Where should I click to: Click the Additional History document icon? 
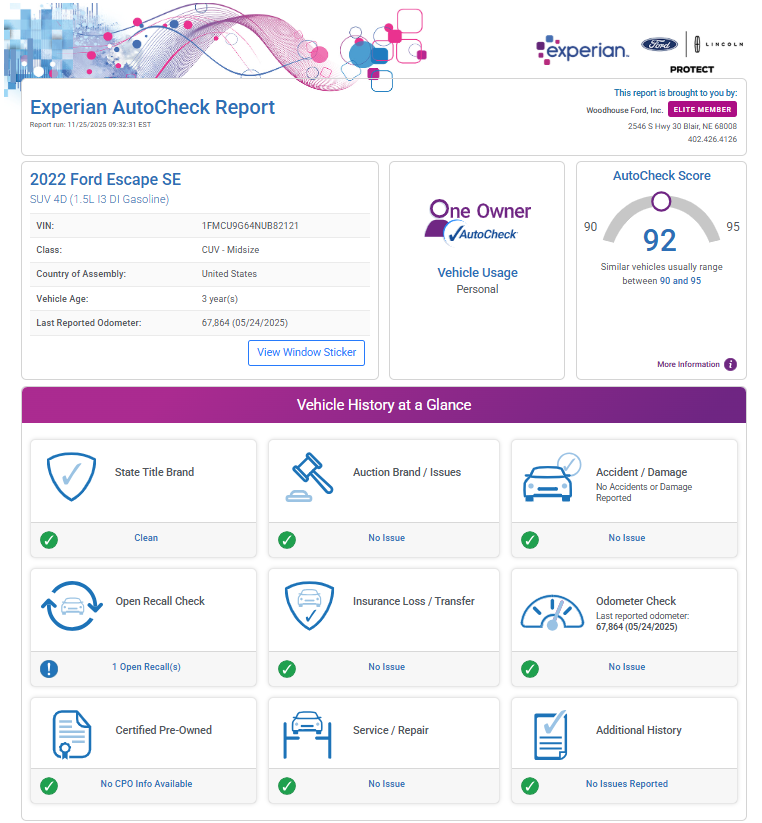coord(551,735)
